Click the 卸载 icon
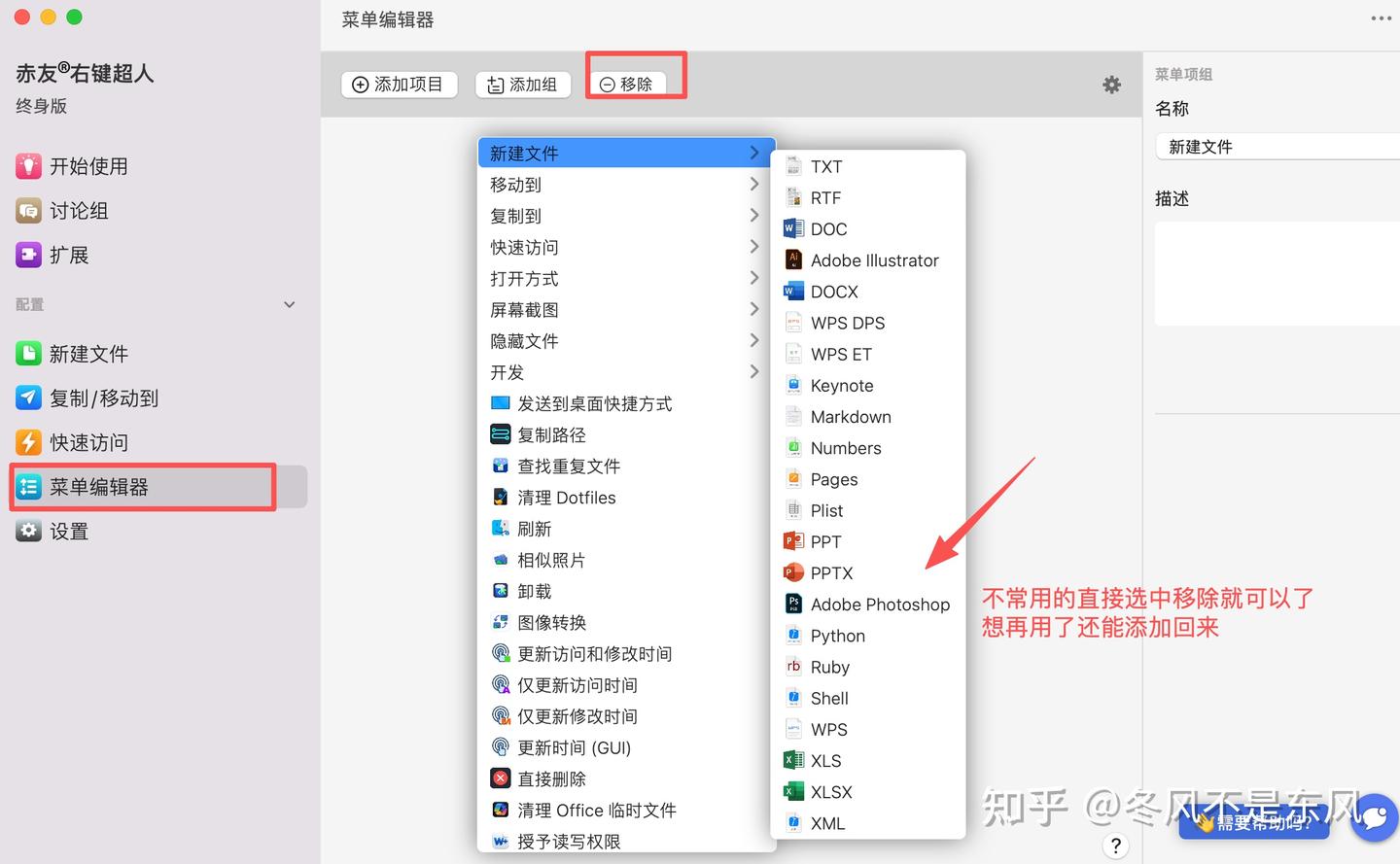This screenshot has height=864, width=1400. (x=501, y=591)
